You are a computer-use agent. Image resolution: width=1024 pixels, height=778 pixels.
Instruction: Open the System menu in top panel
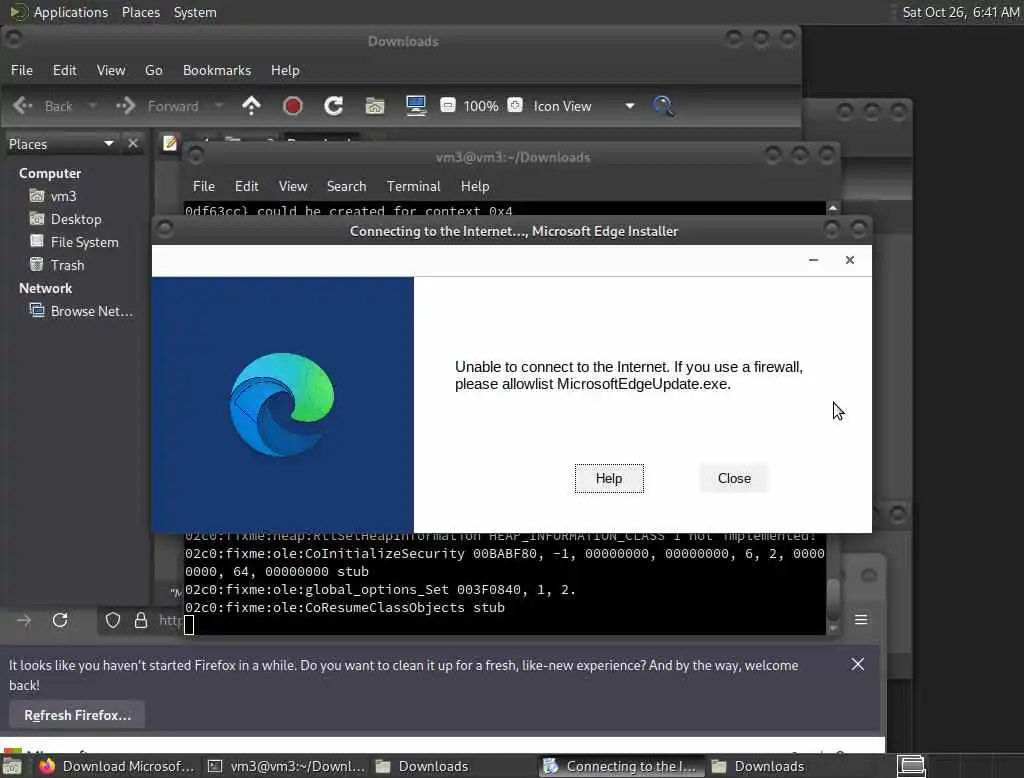[195, 12]
